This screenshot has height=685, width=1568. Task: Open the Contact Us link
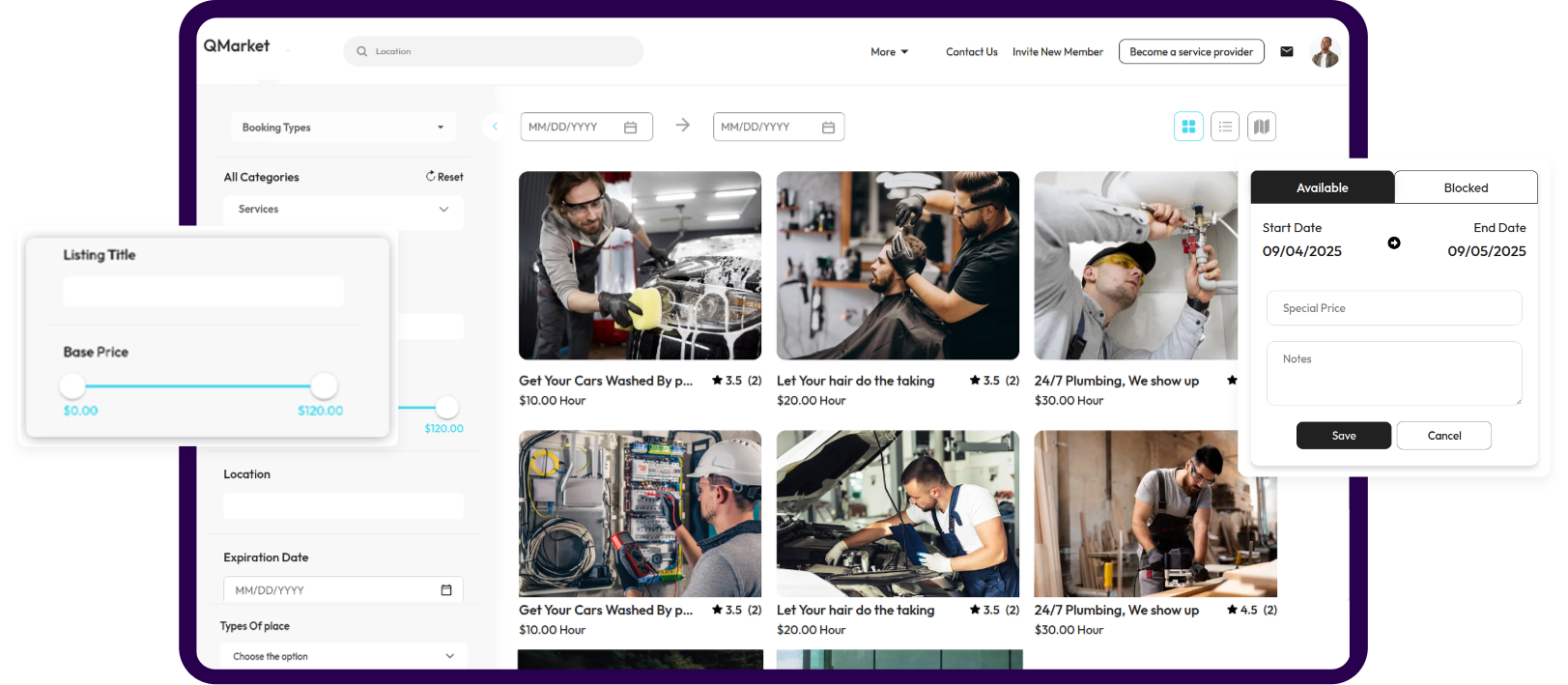(x=971, y=52)
